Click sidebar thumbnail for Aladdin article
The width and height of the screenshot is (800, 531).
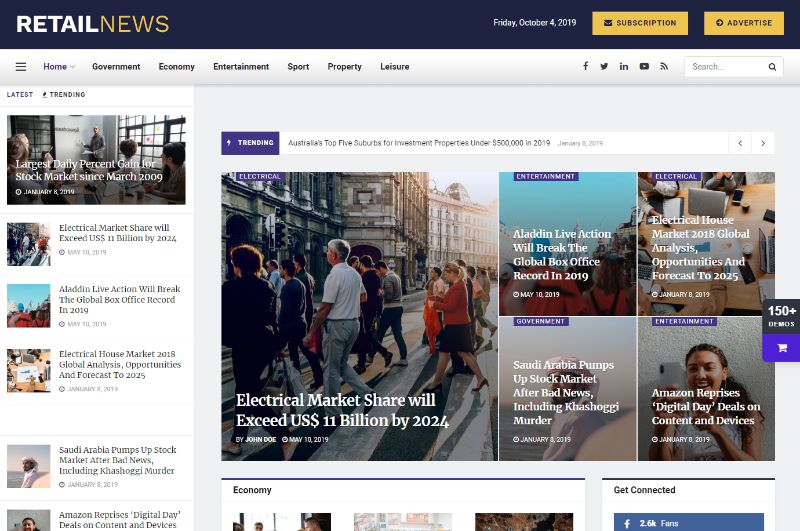coord(29,306)
